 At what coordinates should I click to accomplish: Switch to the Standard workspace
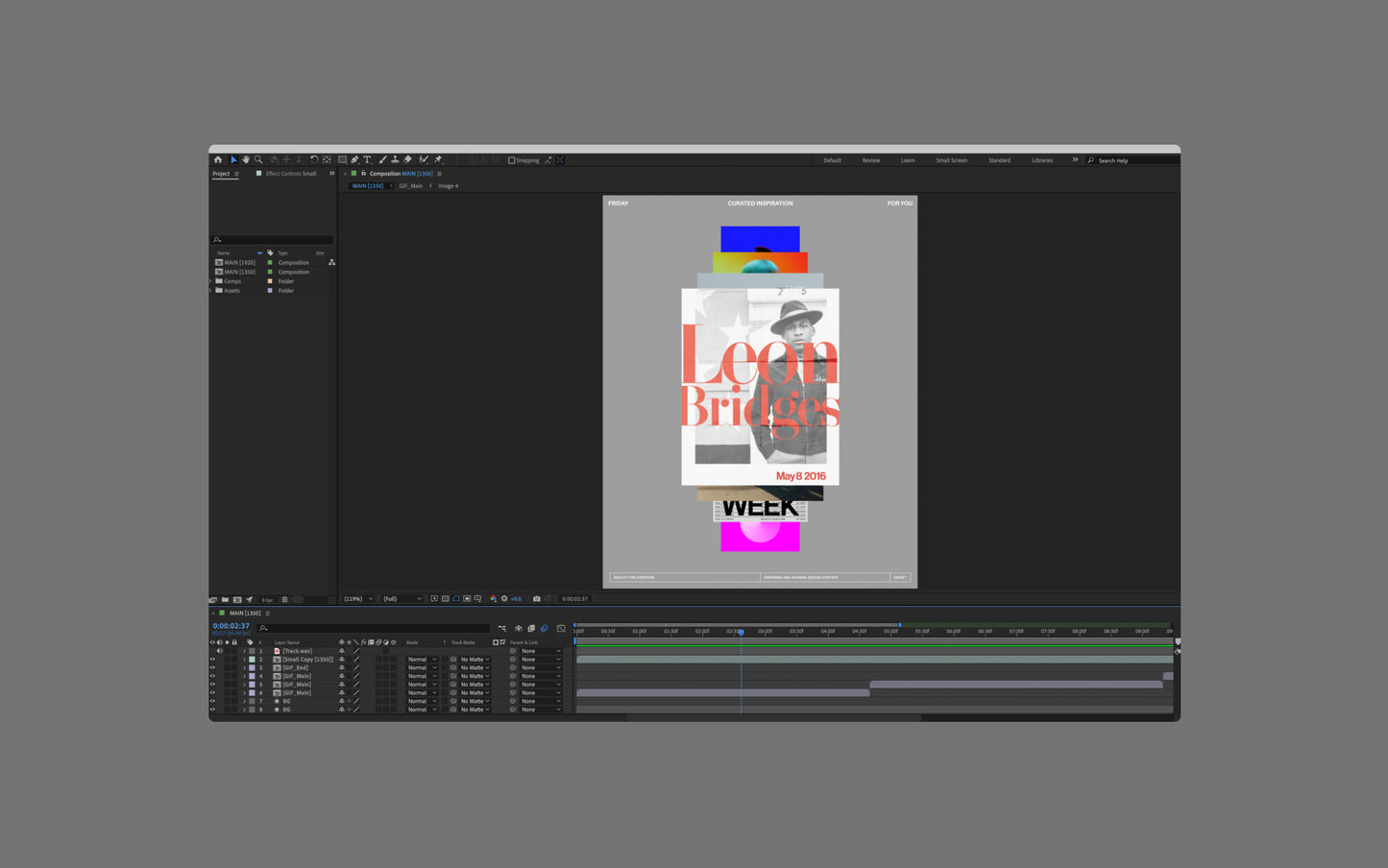pos(999,160)
